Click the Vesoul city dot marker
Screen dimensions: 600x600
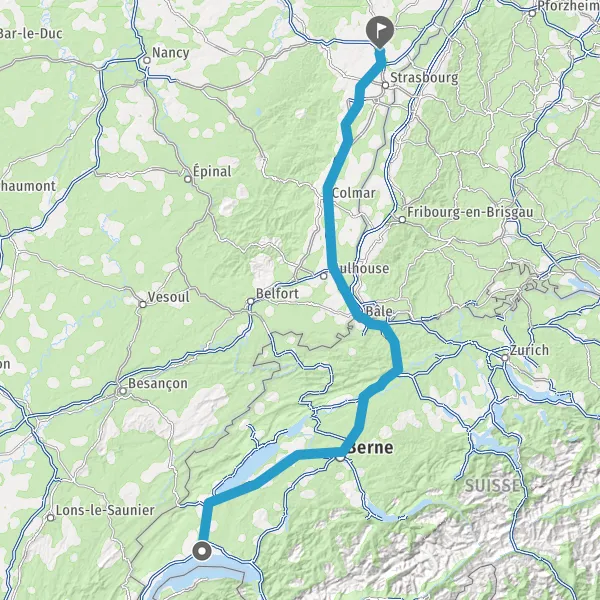[143, 305]
